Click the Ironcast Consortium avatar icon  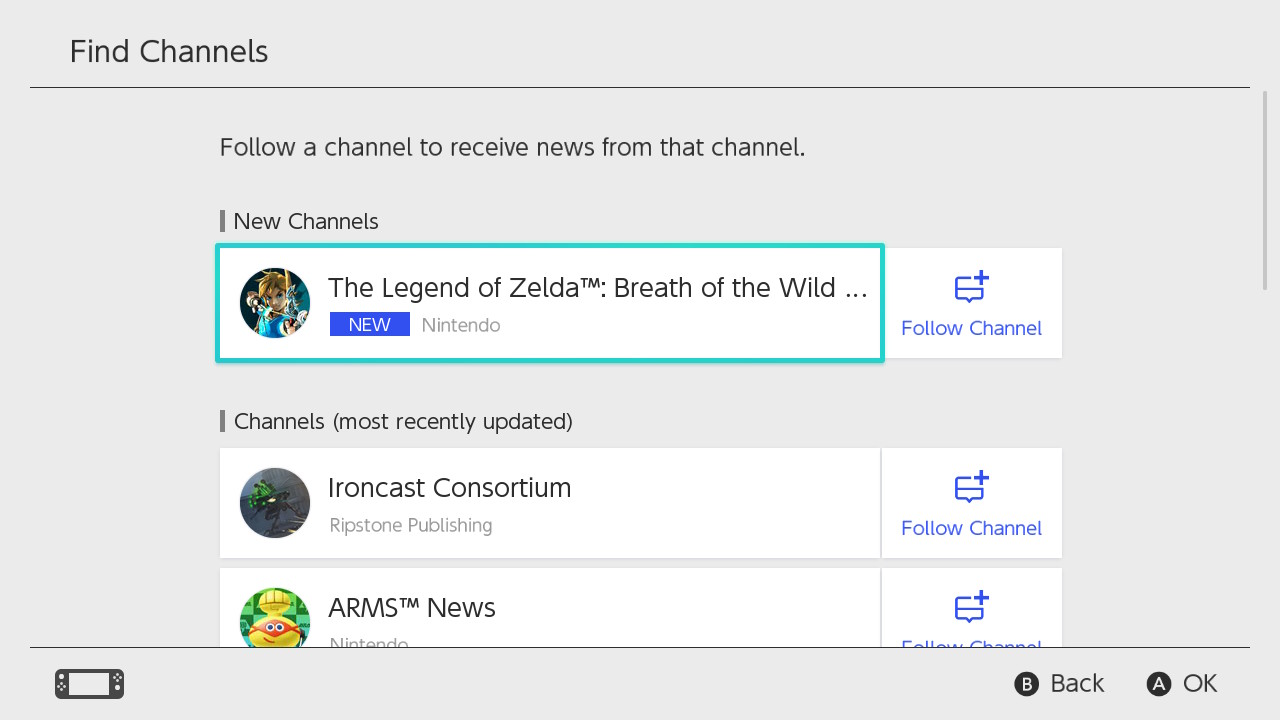tap(275, 503)
